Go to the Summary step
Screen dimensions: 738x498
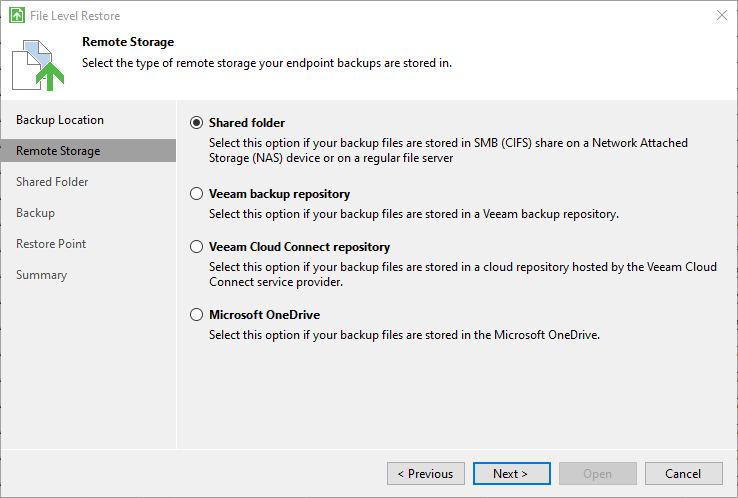41,275
